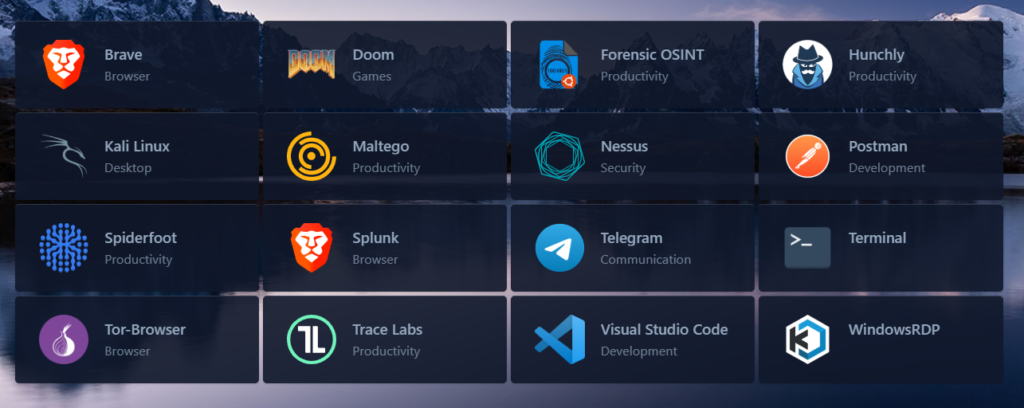
Task: Click Productivity label under Spiderfoot
Action: click(138, 260)
